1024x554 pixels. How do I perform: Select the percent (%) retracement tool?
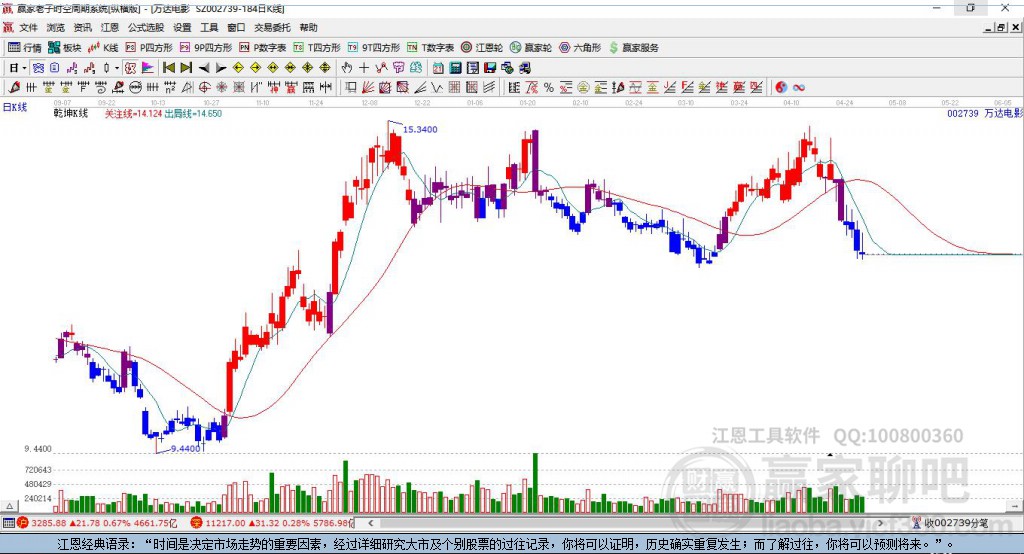click(549, 88)
